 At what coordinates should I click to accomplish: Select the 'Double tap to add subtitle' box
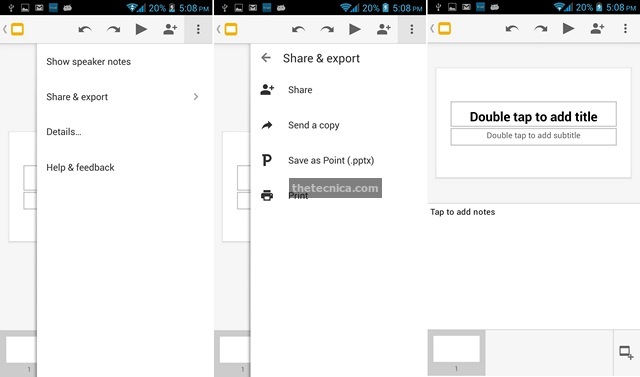click(533, 137)
